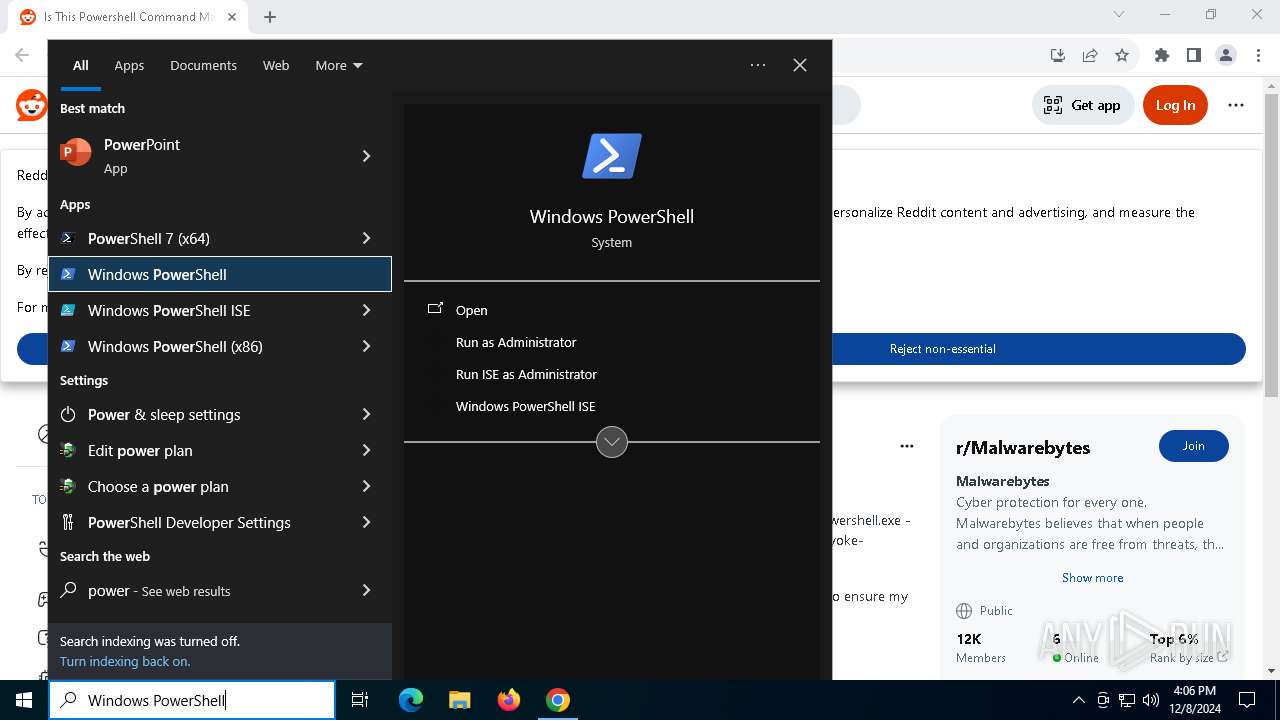1280x720 pixels.
Task: Open Reddit header ellipsis menu
Action: tap(1236, 105)
